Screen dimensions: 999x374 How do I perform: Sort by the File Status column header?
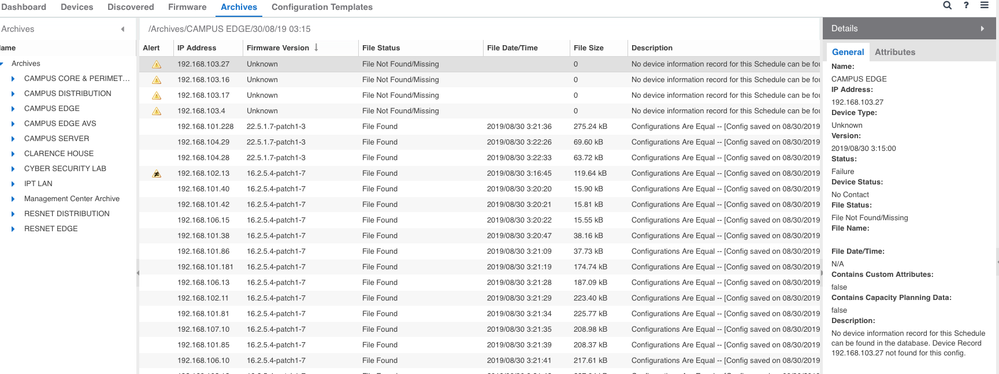click(x=420, y=48)
